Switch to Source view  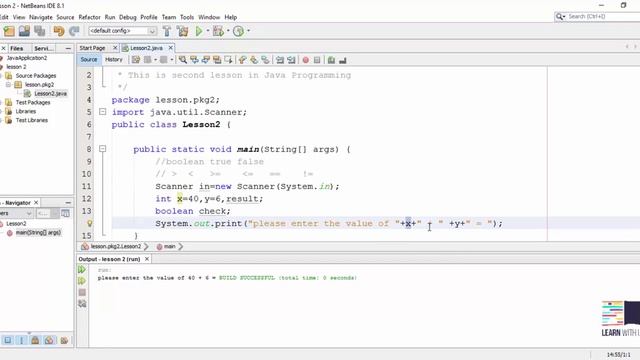pyautogui.click(x=89, y=60)
